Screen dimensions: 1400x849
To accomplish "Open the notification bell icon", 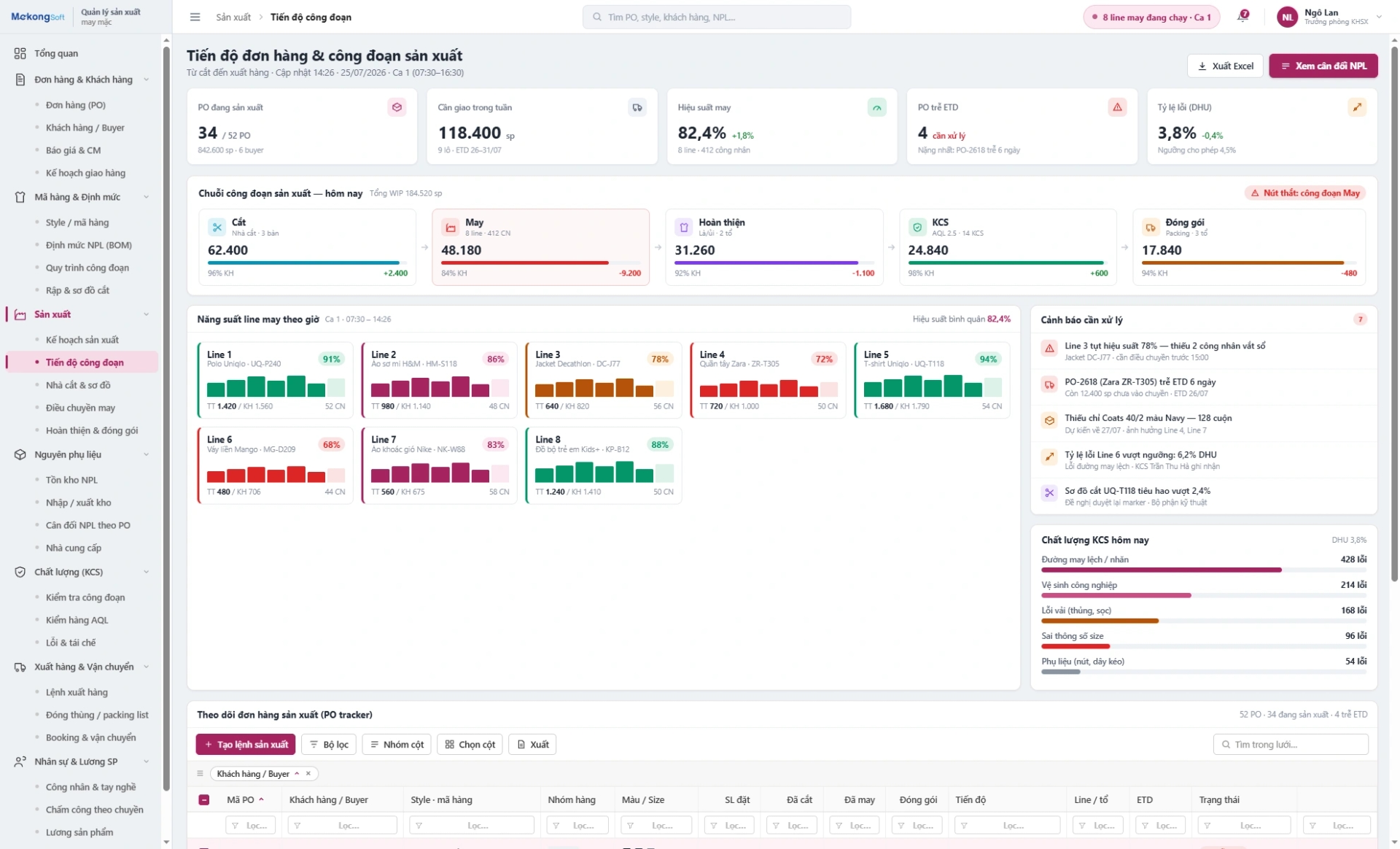I will click(x=1242, y=16).
